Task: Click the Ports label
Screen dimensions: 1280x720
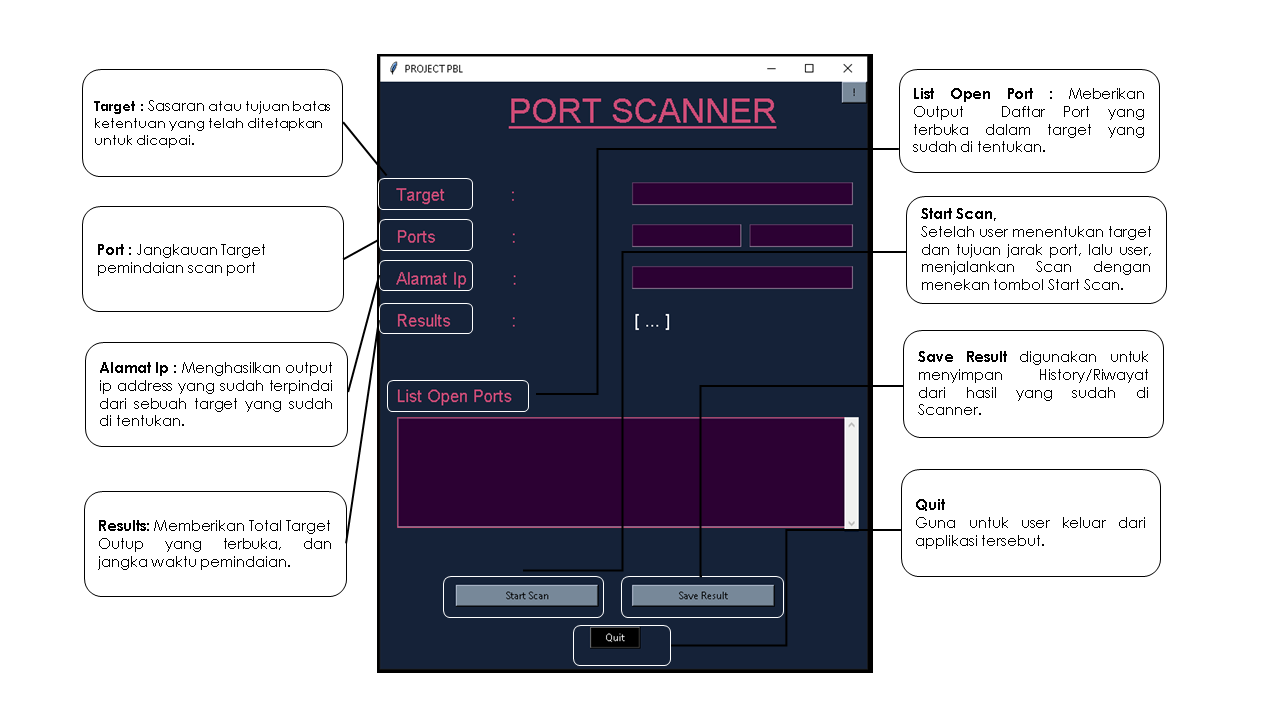Action: tap(416, 237)
